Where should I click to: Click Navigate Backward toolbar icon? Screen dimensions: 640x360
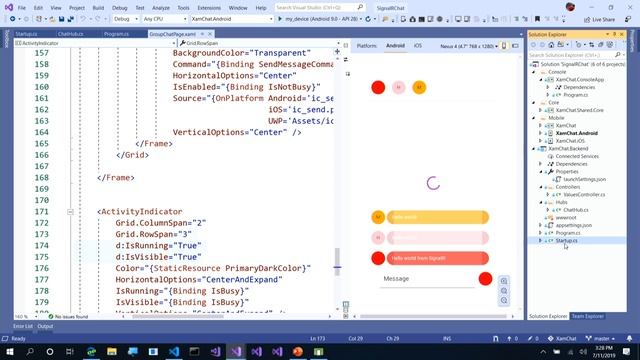tap(13, 19)
